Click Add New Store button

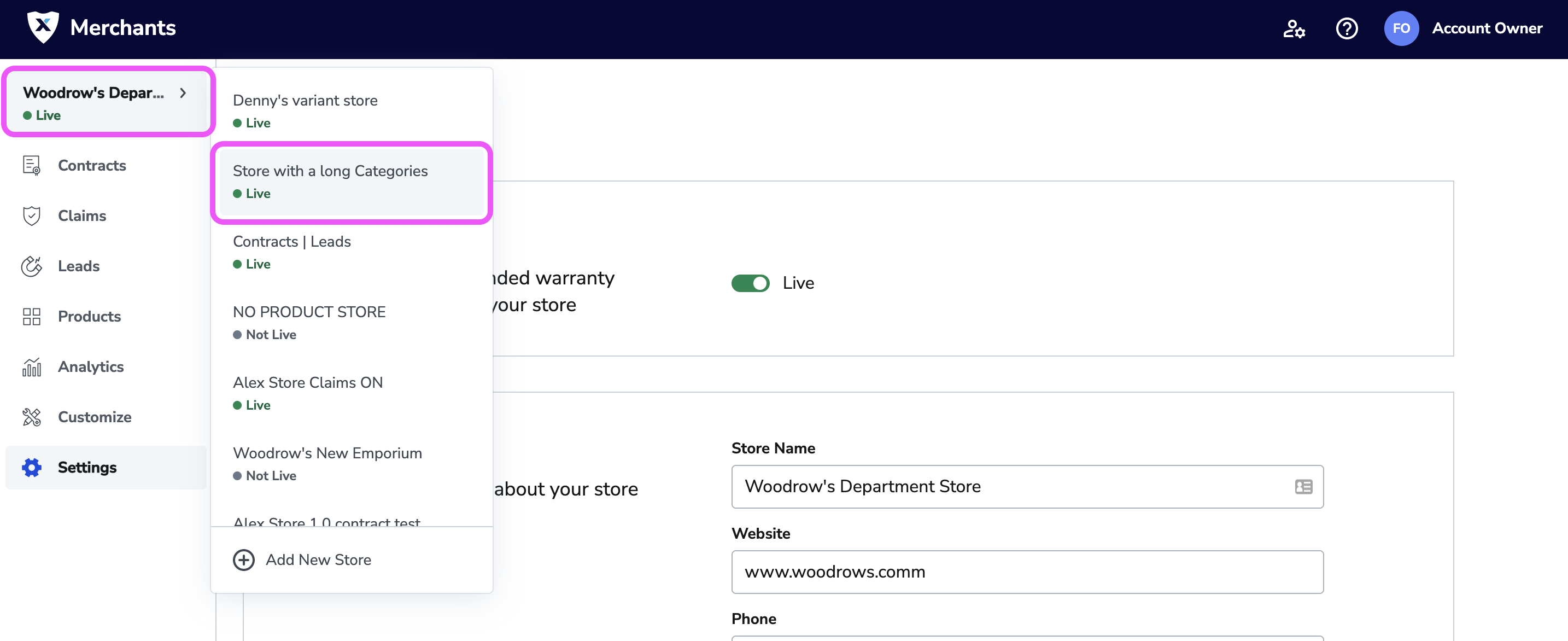coord(302,560)
